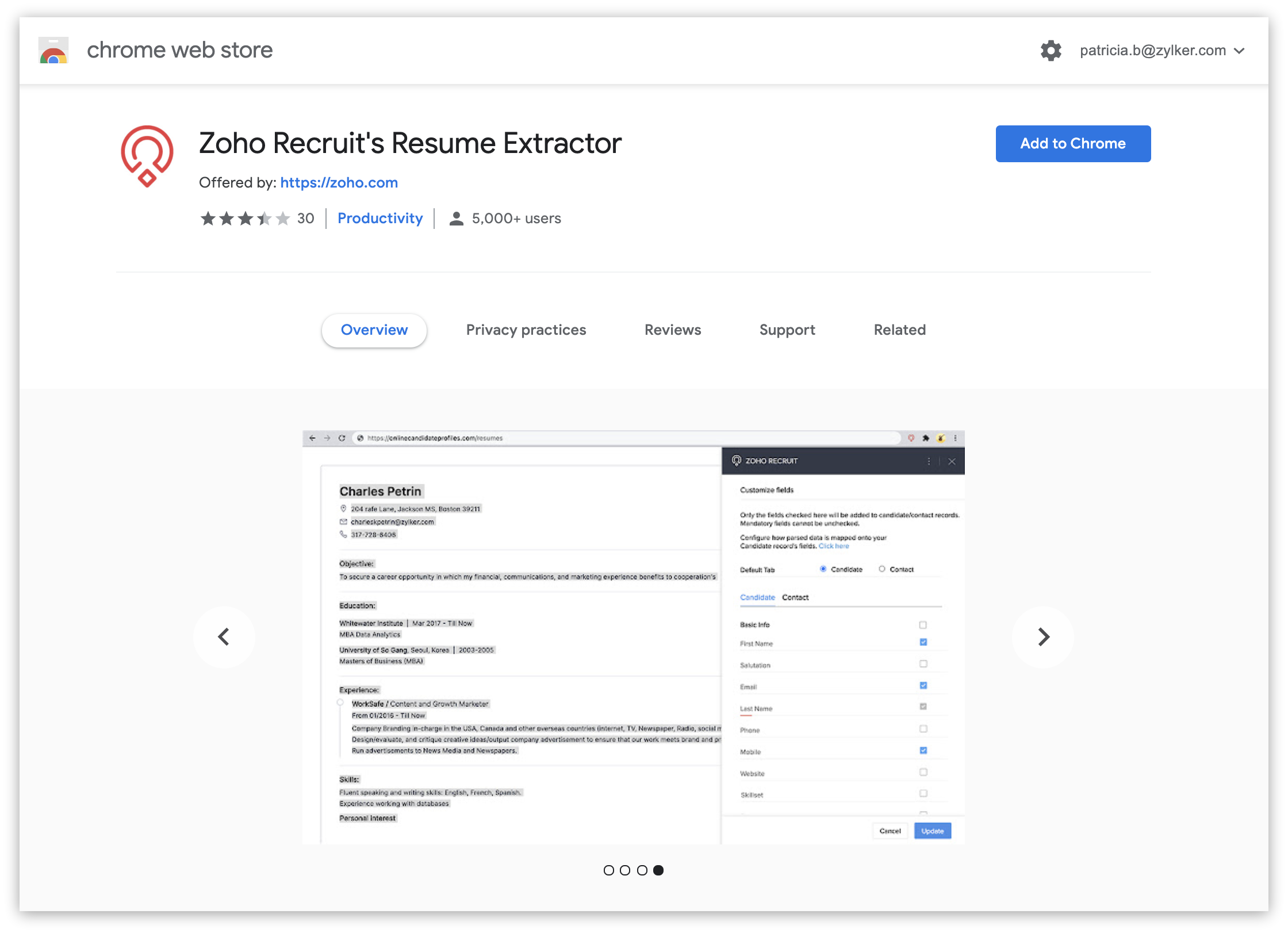This screenshot has height=933, width=1288.
Task: Click the Zoho Recruit extension logo
Action: pyautogui.click(x=147, y=156)
